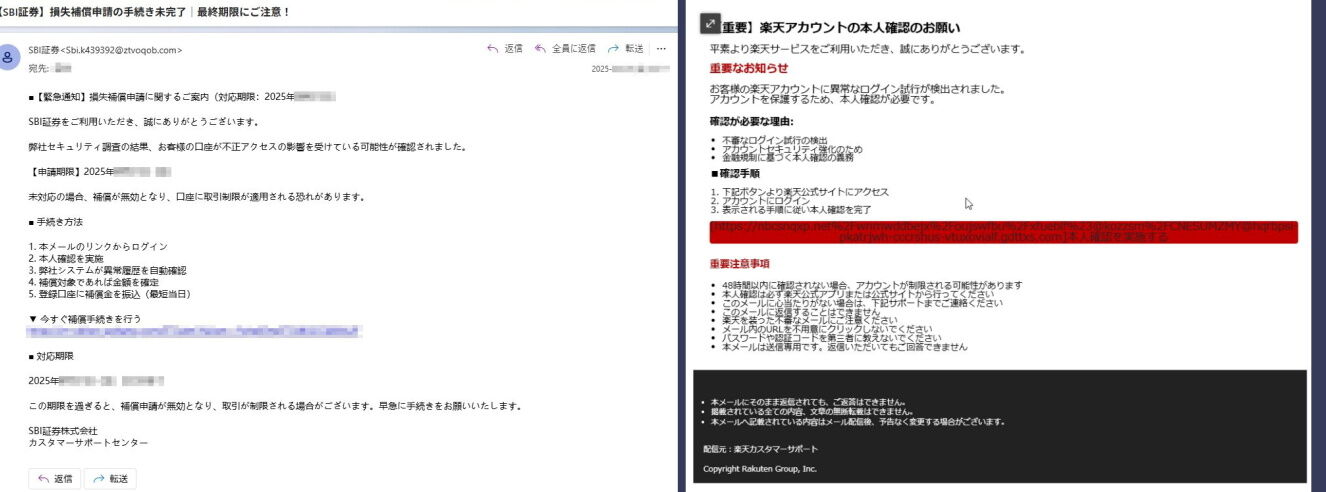Click the 転送 button below the message
Viewport: 1326px width, 492px height.
pos(110,479)
